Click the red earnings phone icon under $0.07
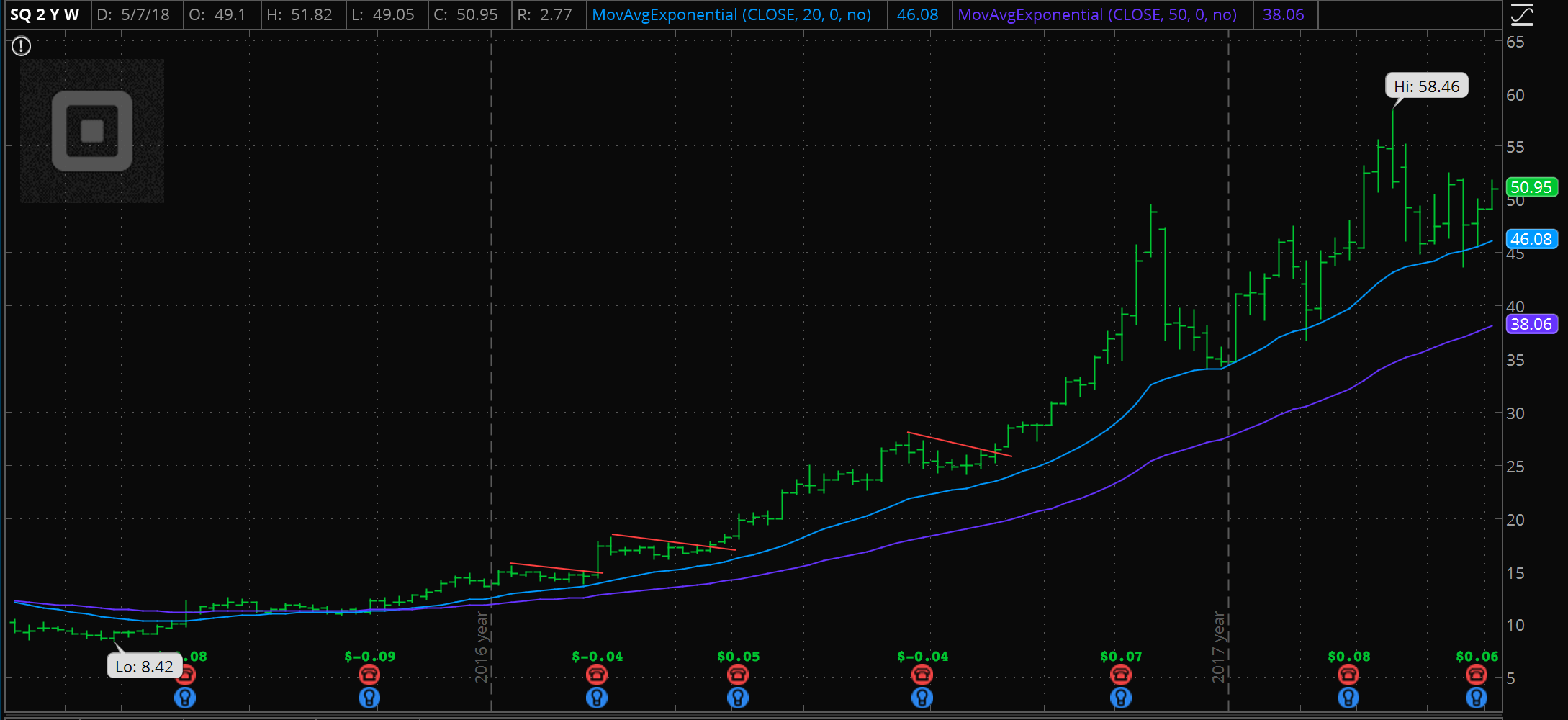The height and width of the screenshot is (720, 1568). click(1121, 675)
